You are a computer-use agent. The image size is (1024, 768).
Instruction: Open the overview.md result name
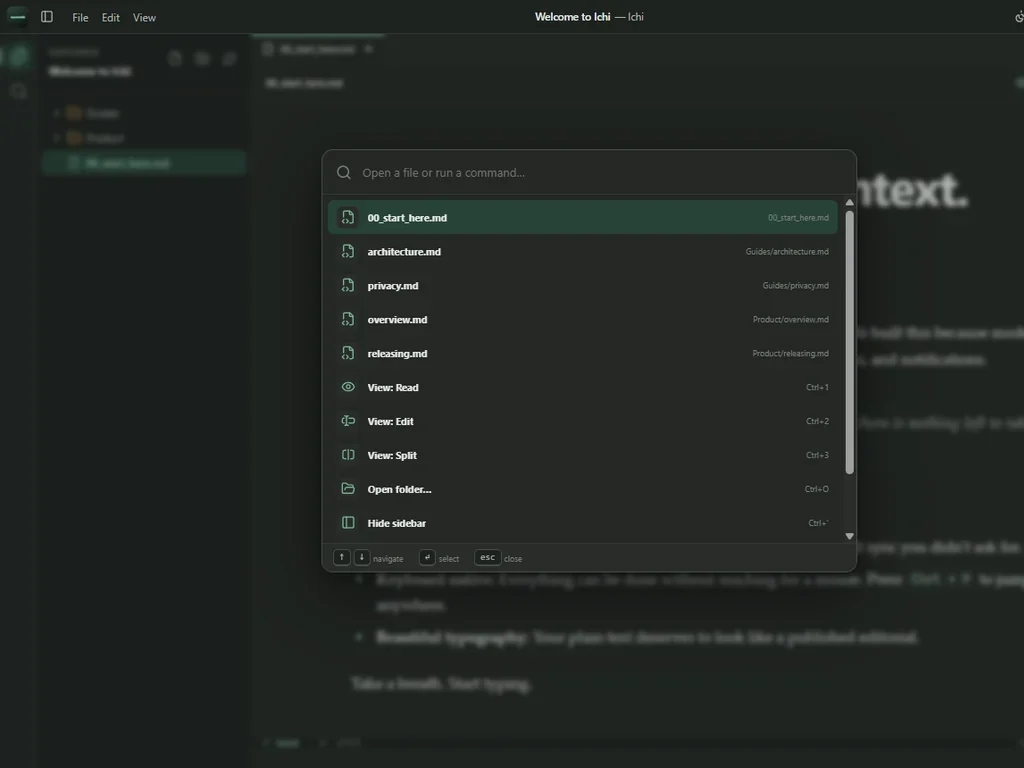click(397, 320)
